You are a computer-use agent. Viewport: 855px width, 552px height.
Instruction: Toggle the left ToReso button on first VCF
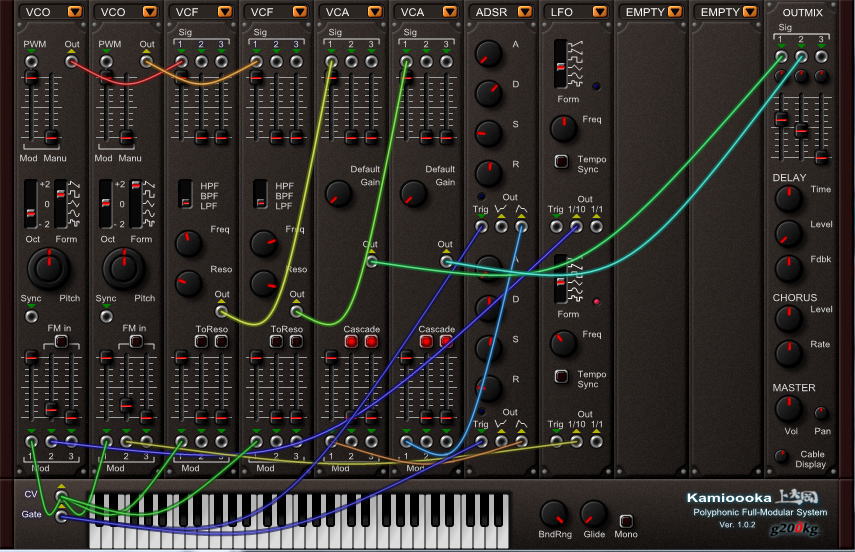click(201, 341)
